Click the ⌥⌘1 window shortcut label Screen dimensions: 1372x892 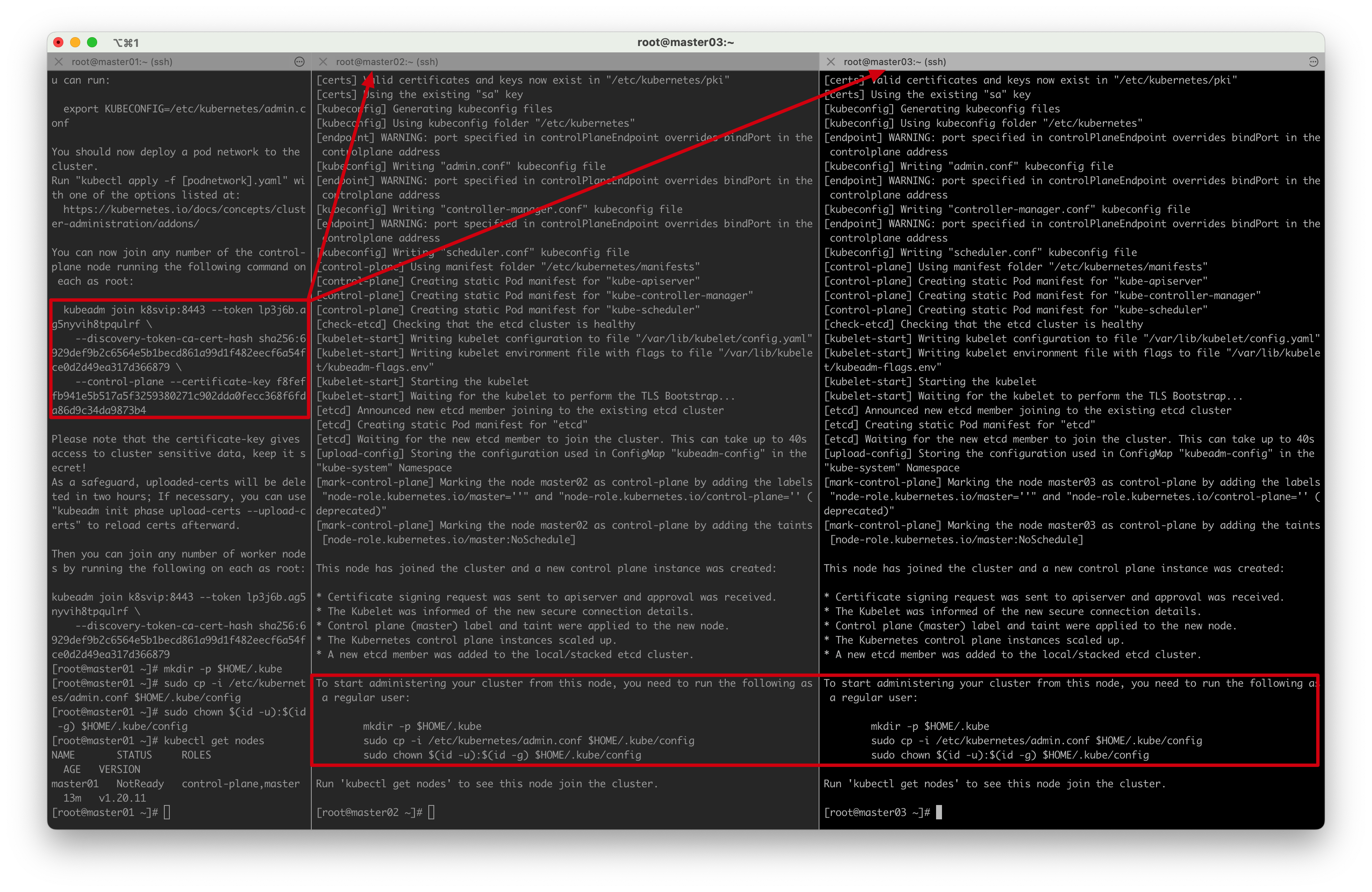pyautogui.click(x=126, y=43)
